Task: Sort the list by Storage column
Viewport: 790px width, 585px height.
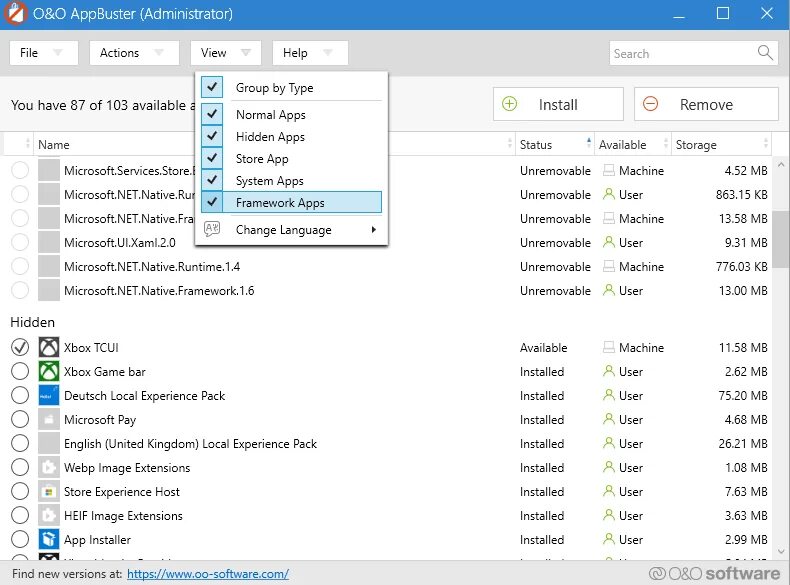Action: tap(721, 145)
